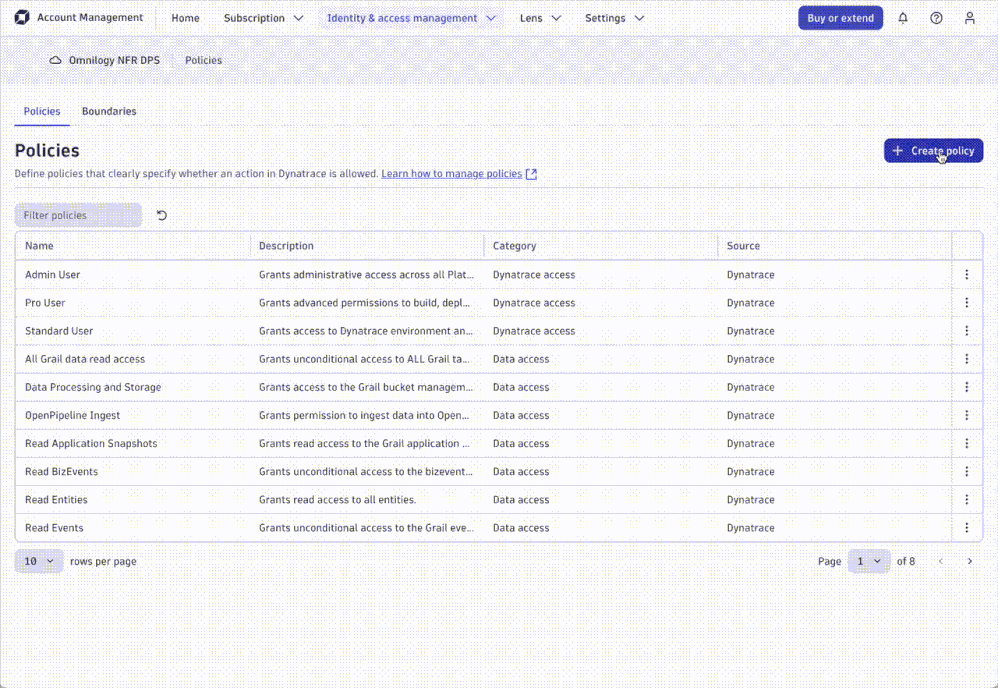Expand the Subscription dropdown
This screenshot has width=998, height=688.
pyautogui.click(x=263, y=17)
